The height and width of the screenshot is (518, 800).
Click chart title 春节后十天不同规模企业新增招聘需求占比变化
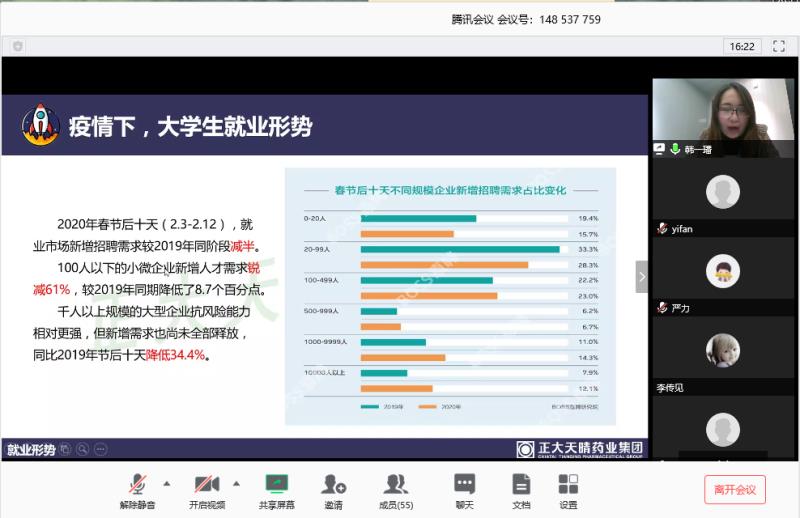[x=451, y=190]
